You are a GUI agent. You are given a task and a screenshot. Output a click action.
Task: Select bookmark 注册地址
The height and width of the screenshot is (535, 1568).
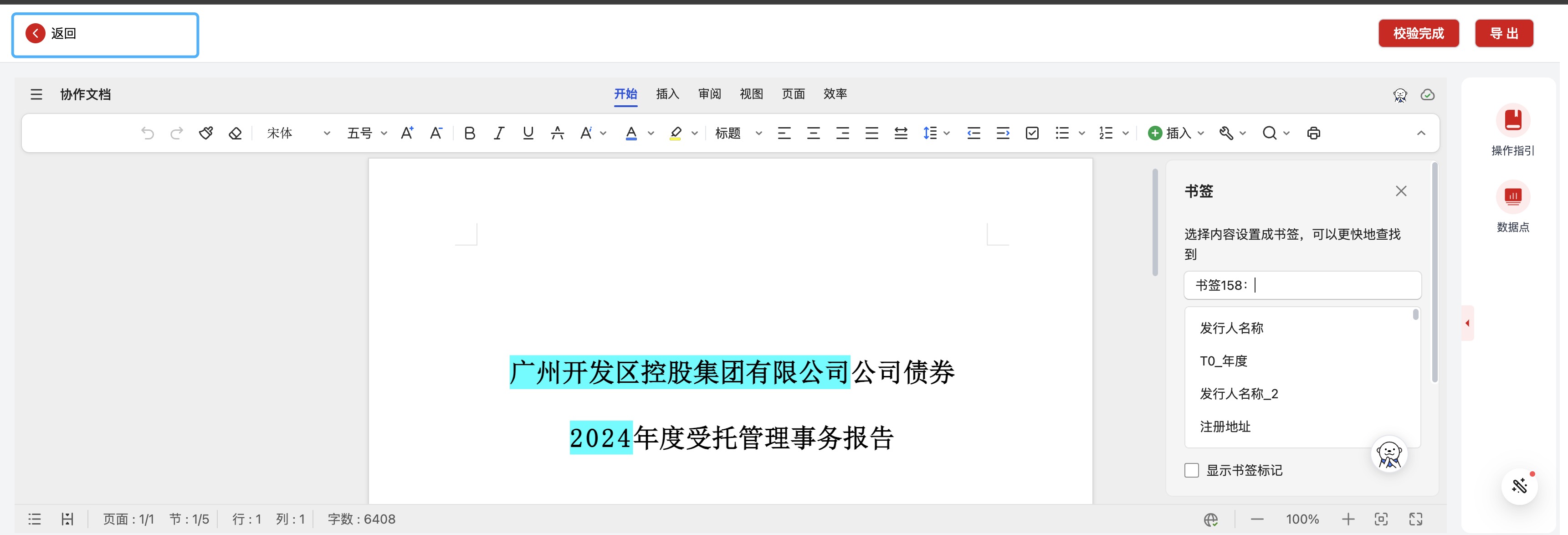point(1225,427)
